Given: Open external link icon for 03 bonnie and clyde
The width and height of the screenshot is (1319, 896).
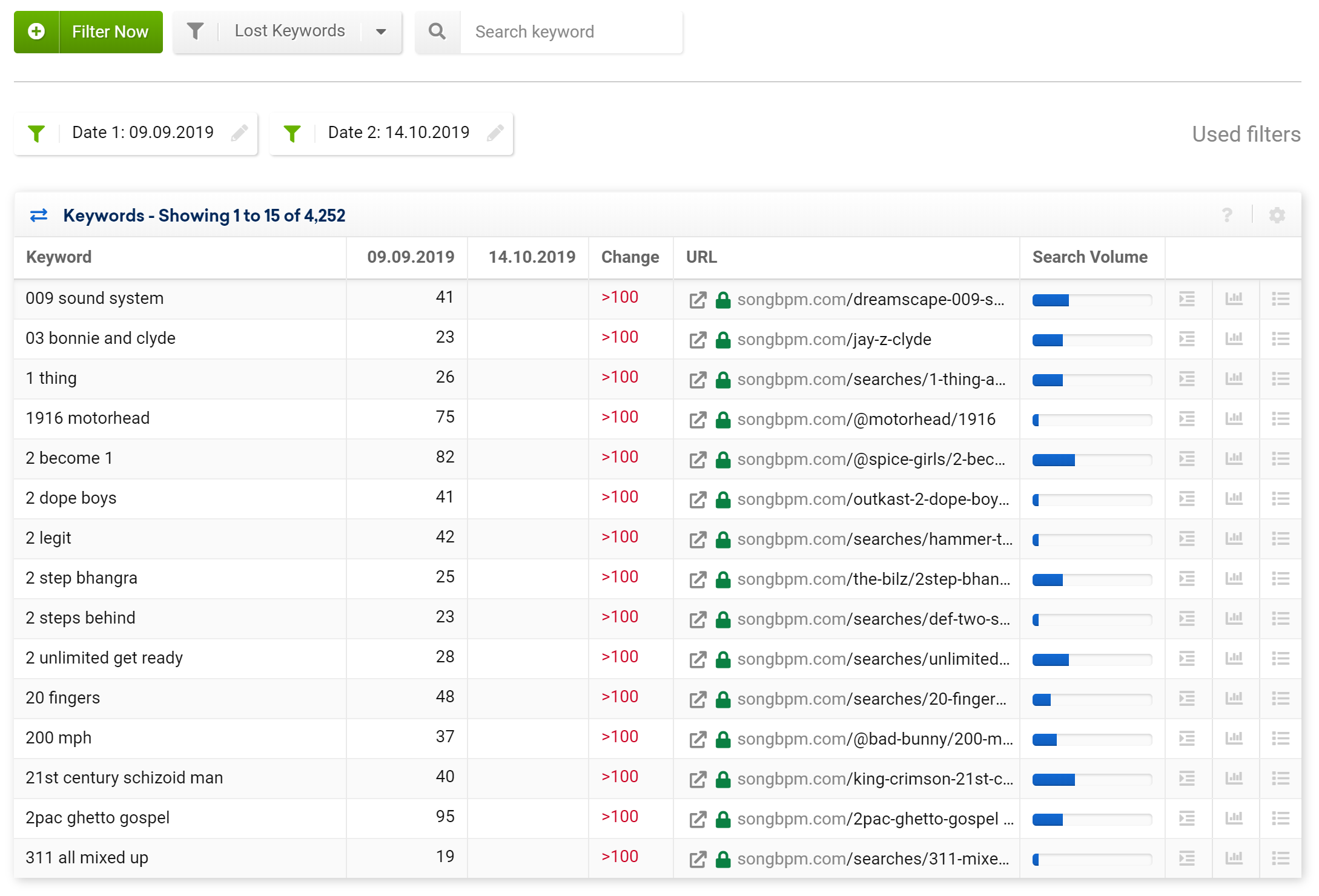Looking at the screenshot, I should coord(698,340).
